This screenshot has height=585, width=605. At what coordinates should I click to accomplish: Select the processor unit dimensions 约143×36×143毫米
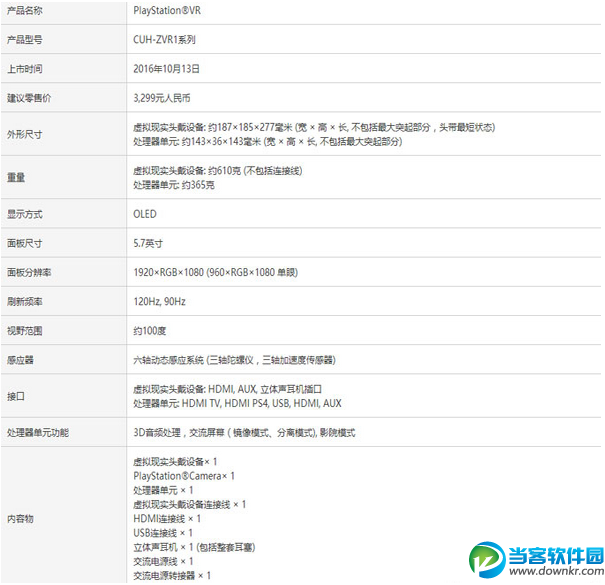pos(268,142)
